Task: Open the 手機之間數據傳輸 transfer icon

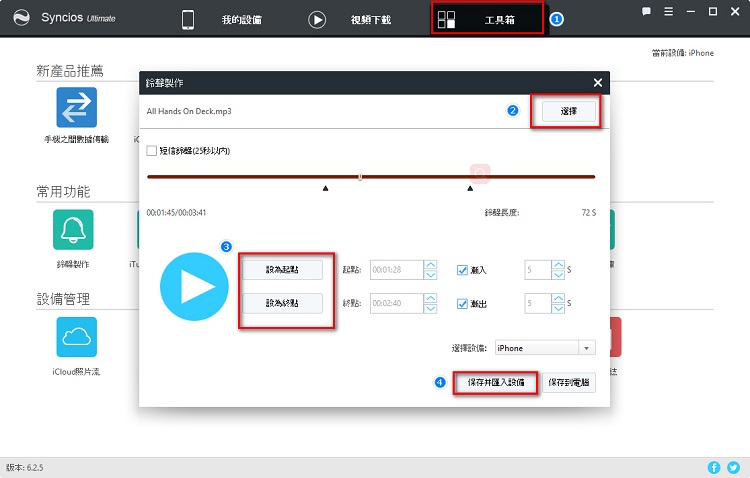Action: pyautogui.click(x=76, y=108)
